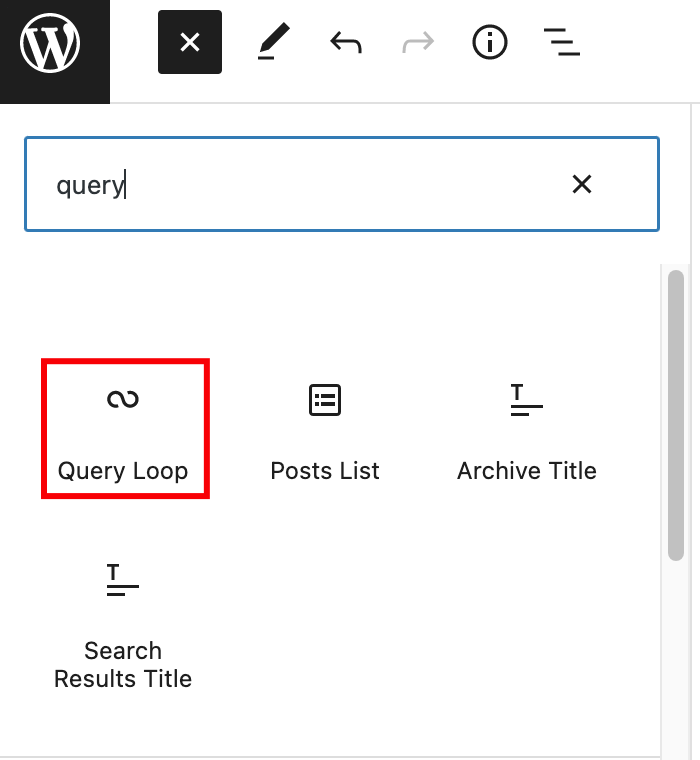This screenshot has height=760, width=700.
Task: Click the 'Posts List' label
Action: click(x=325, y=471)
